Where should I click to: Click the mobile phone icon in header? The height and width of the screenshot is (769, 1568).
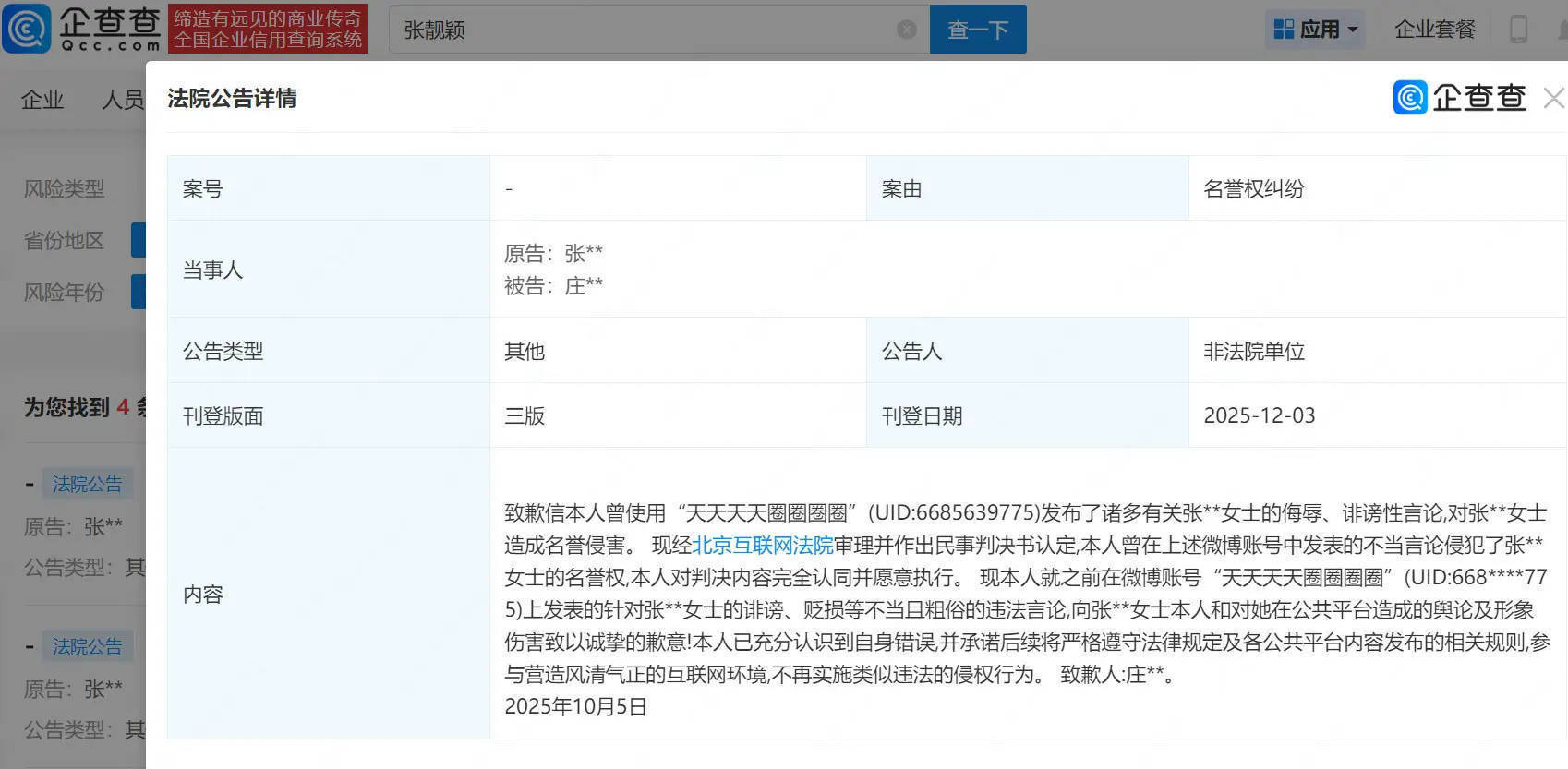click(x=1518, y=30)
